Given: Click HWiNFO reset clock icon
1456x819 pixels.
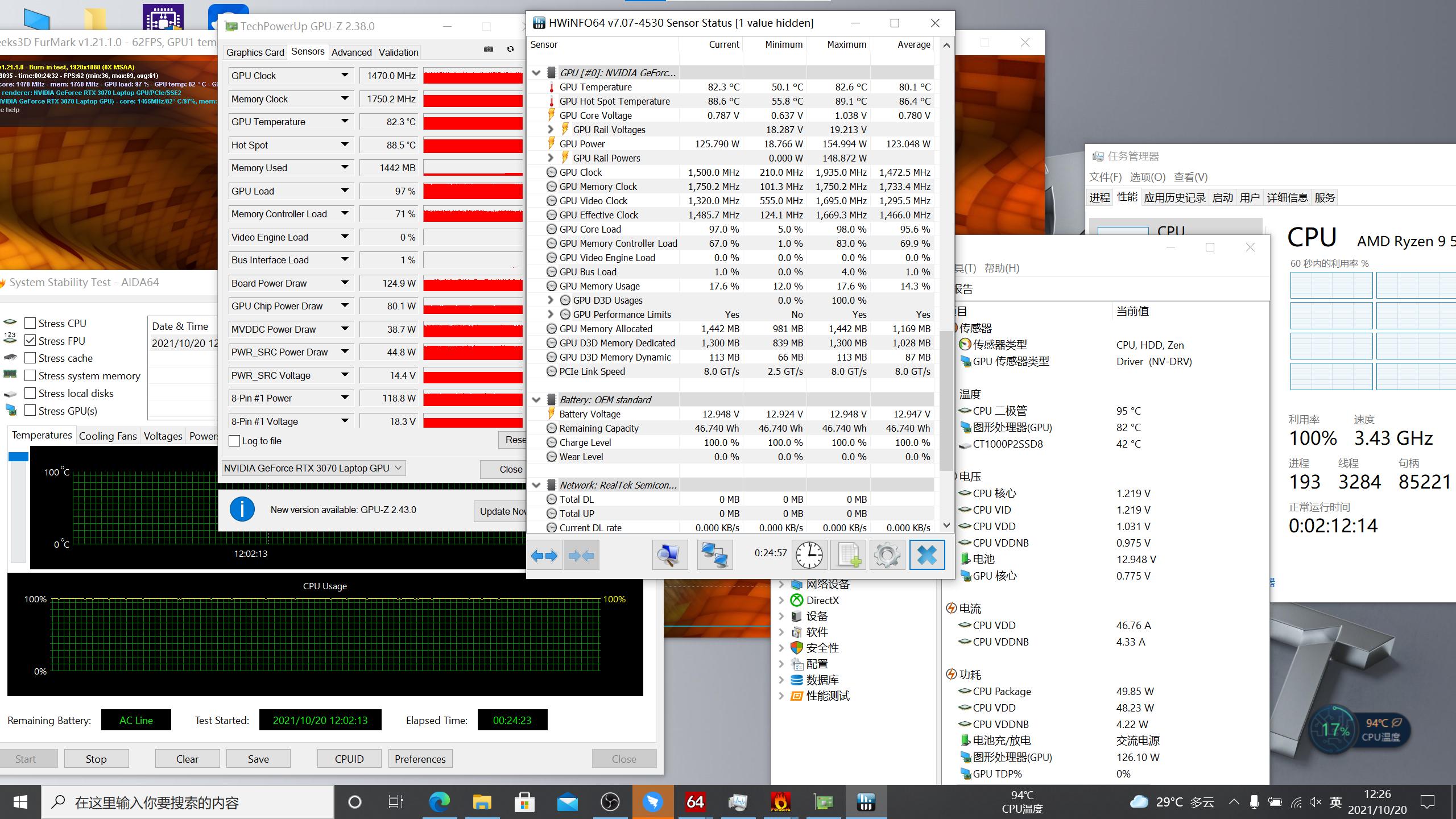Looking at the screenshot, I should point(809,555).
